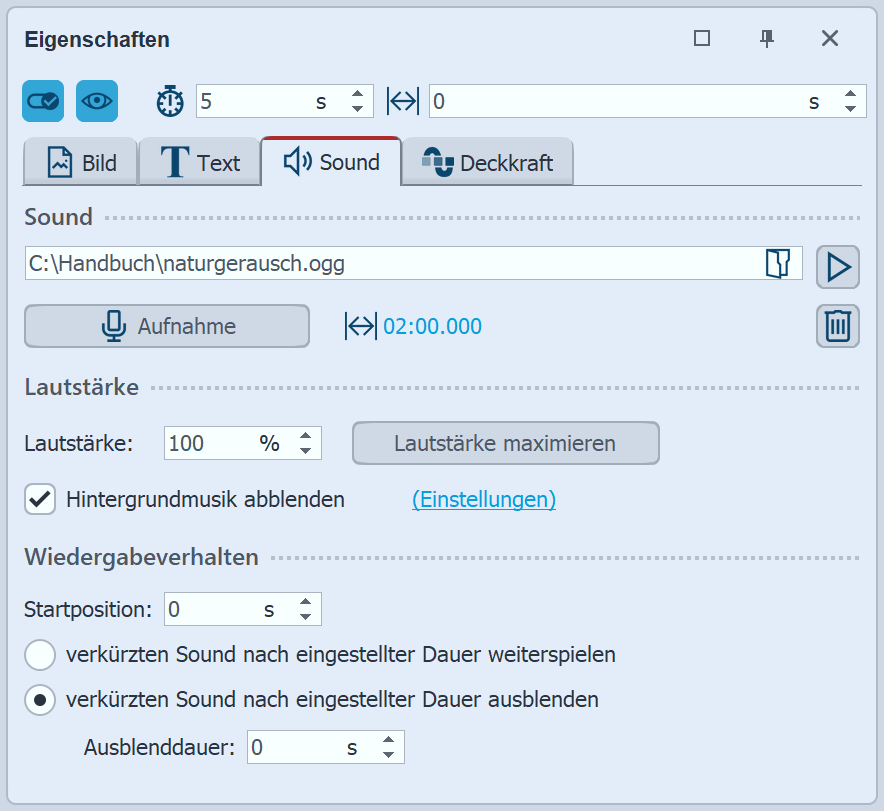Image resolution: width=884 pixels, height=811 pixels.
Task: Click the blue checkmark icon top left
Action: pyautogui.click(x=42, y=101)
